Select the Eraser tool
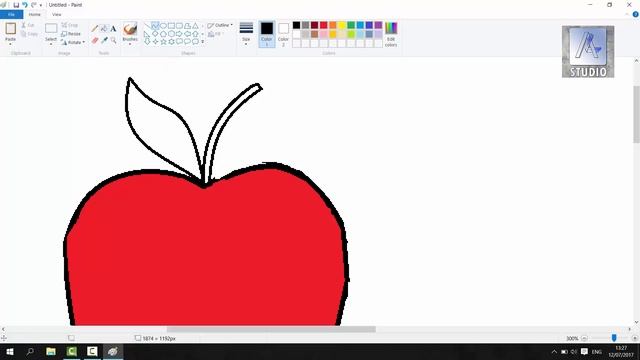The height and width of the screenshot is (360, 640). [x=95, y=40]
